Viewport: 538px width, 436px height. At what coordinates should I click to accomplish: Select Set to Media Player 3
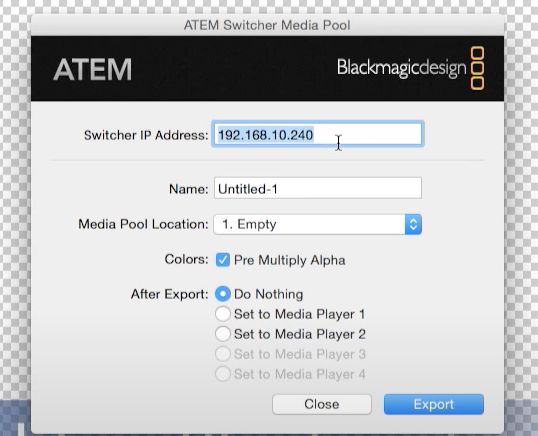click(x=223, y=354)
